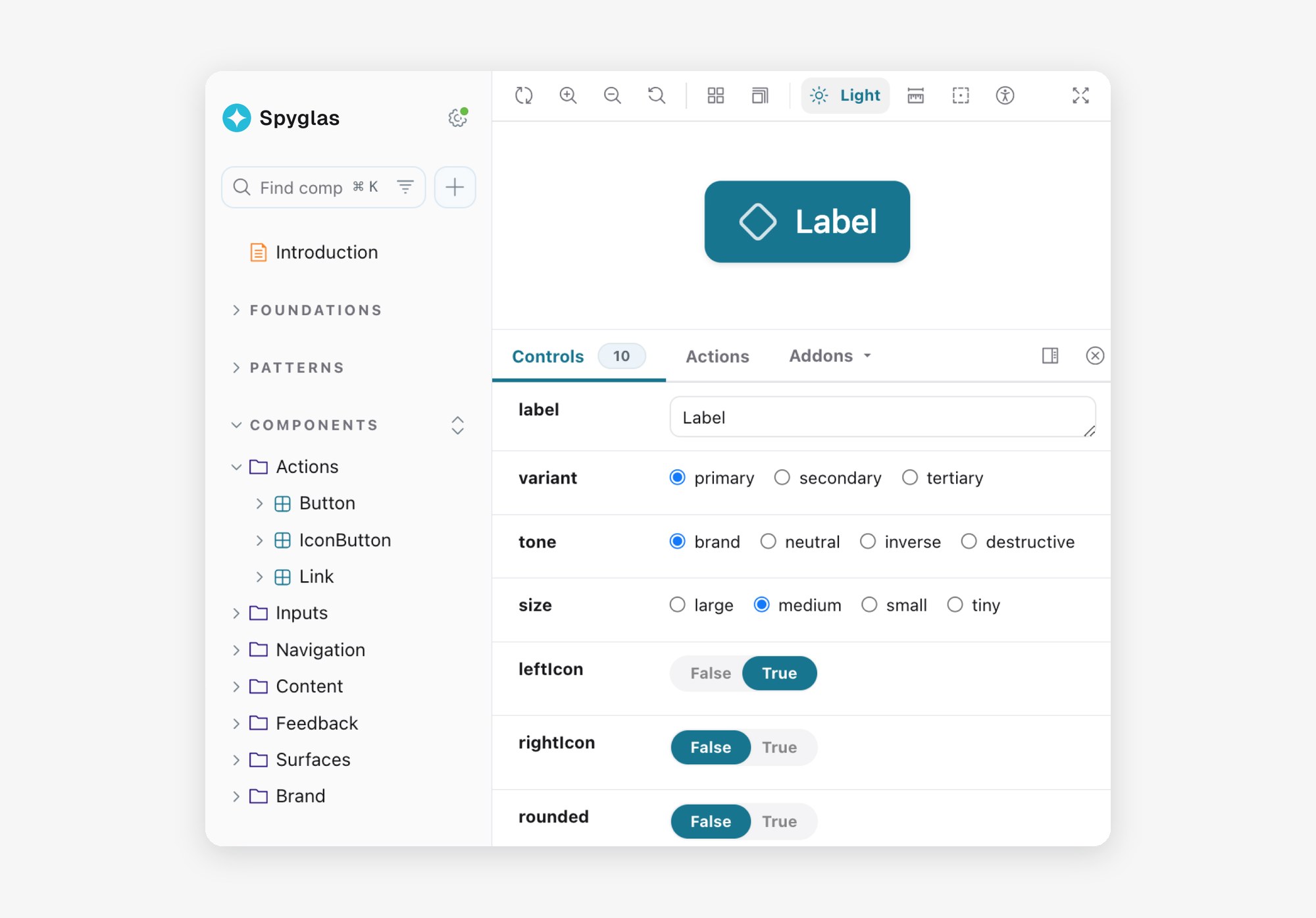Screen dimensions: 1316x918
Task: Click the label text input field
Action: point(882,417)
